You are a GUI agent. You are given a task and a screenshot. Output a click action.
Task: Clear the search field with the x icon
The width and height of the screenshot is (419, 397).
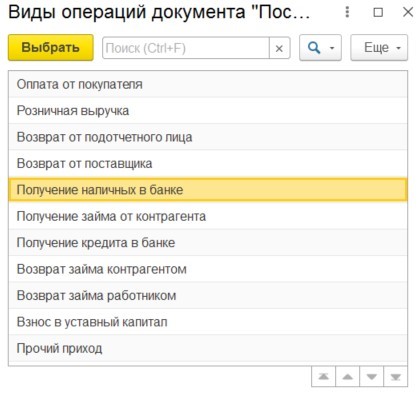tap(279, 48)
